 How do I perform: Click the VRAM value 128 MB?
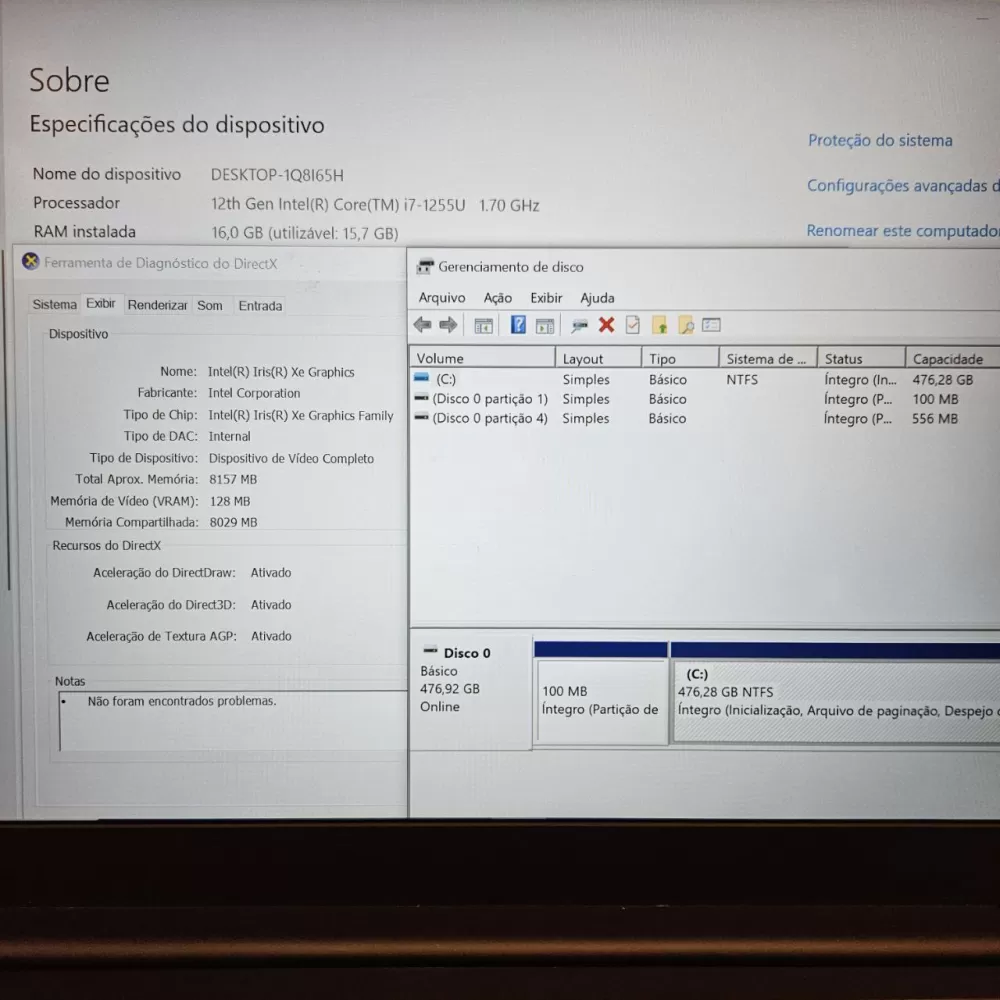(x=230, y=501)
